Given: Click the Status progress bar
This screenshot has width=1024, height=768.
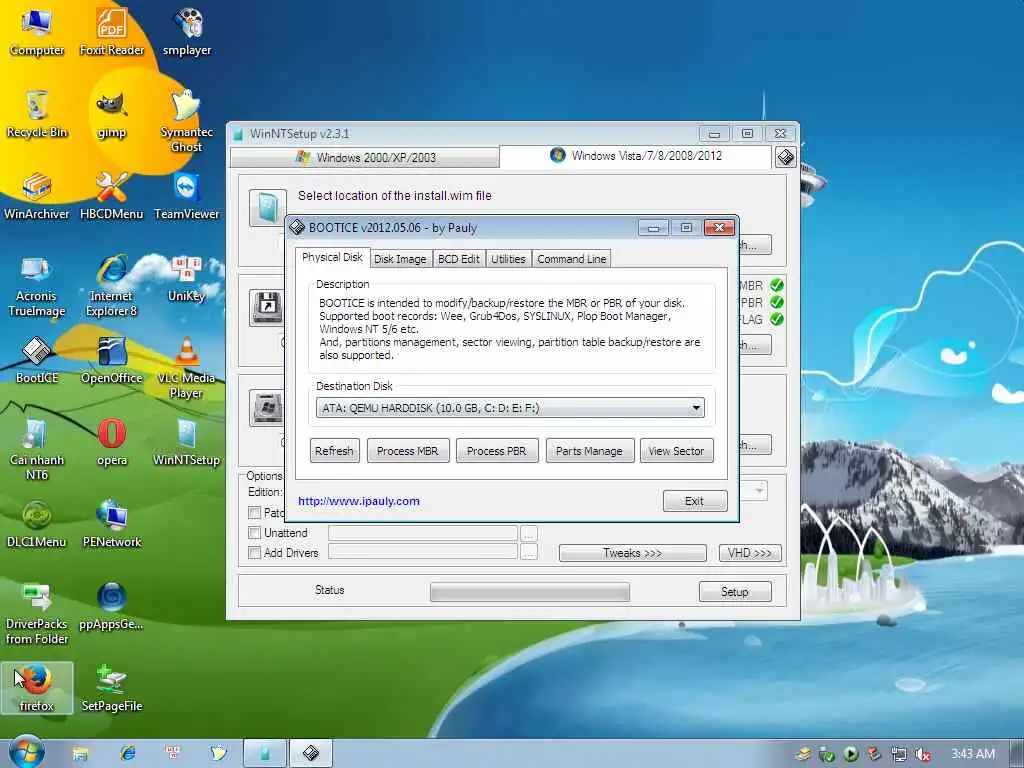Looking at the screenshot, I should (x=530, y=592).
